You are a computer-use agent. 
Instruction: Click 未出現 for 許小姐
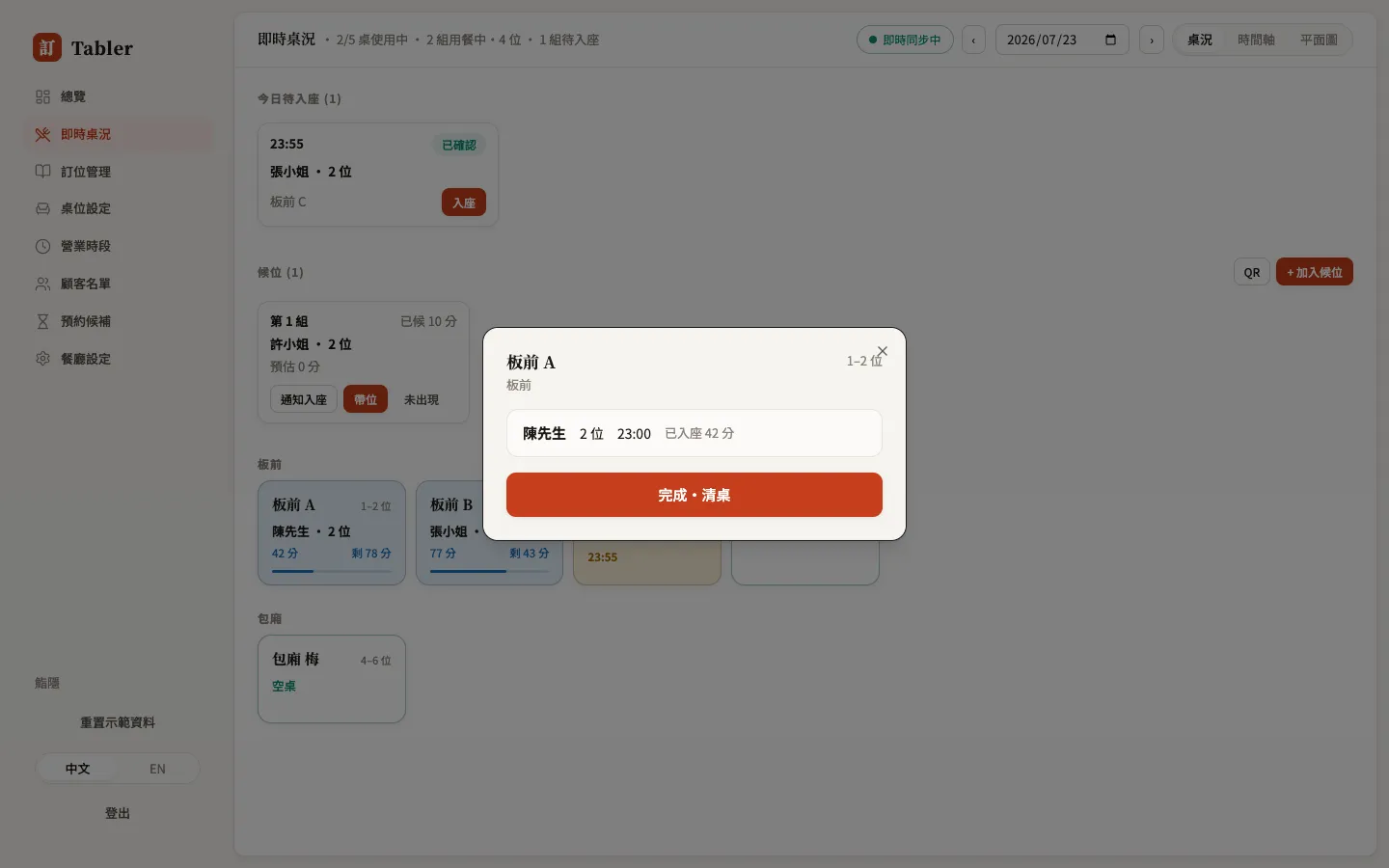422,399
